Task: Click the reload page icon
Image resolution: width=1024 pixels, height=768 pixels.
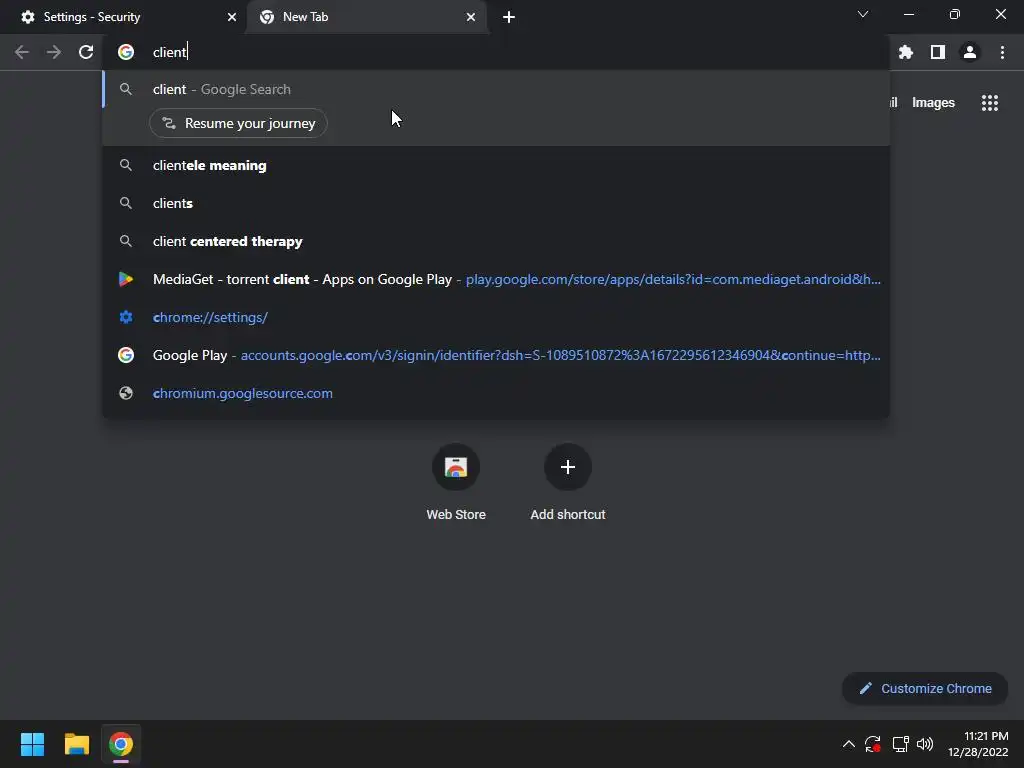Action: (x=86, y=52)
